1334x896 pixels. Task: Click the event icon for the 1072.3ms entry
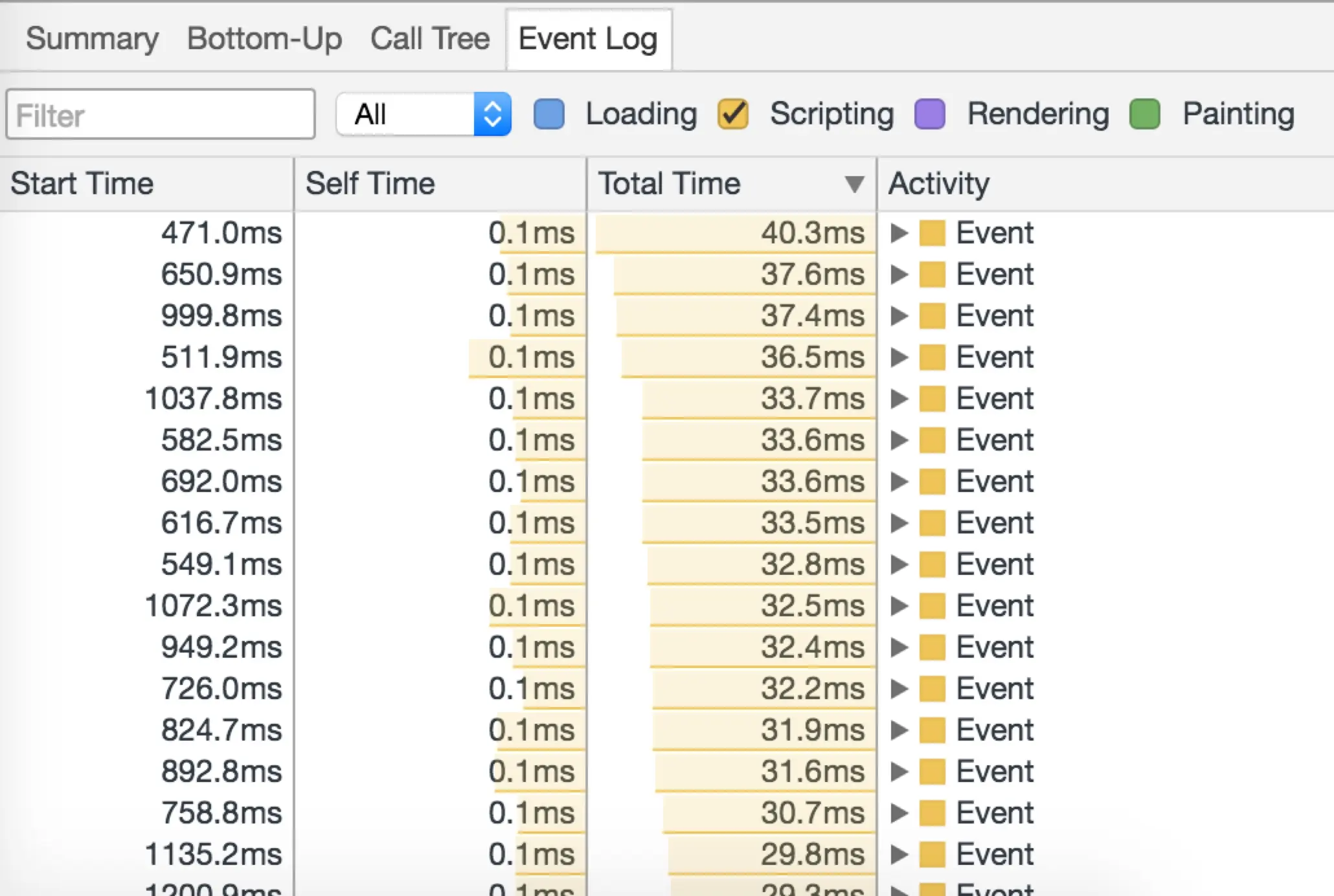click(932, 606)
